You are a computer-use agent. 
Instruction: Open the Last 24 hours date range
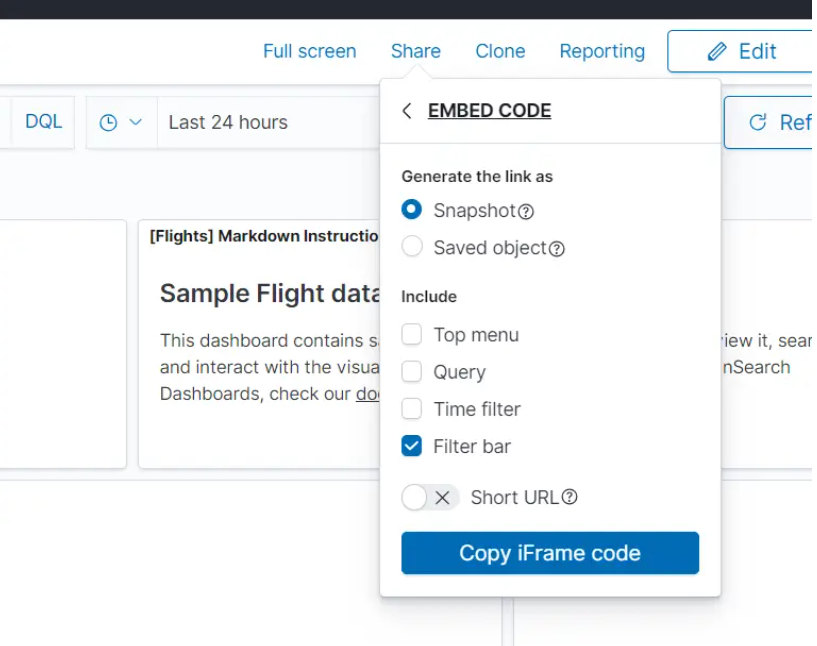228,122
